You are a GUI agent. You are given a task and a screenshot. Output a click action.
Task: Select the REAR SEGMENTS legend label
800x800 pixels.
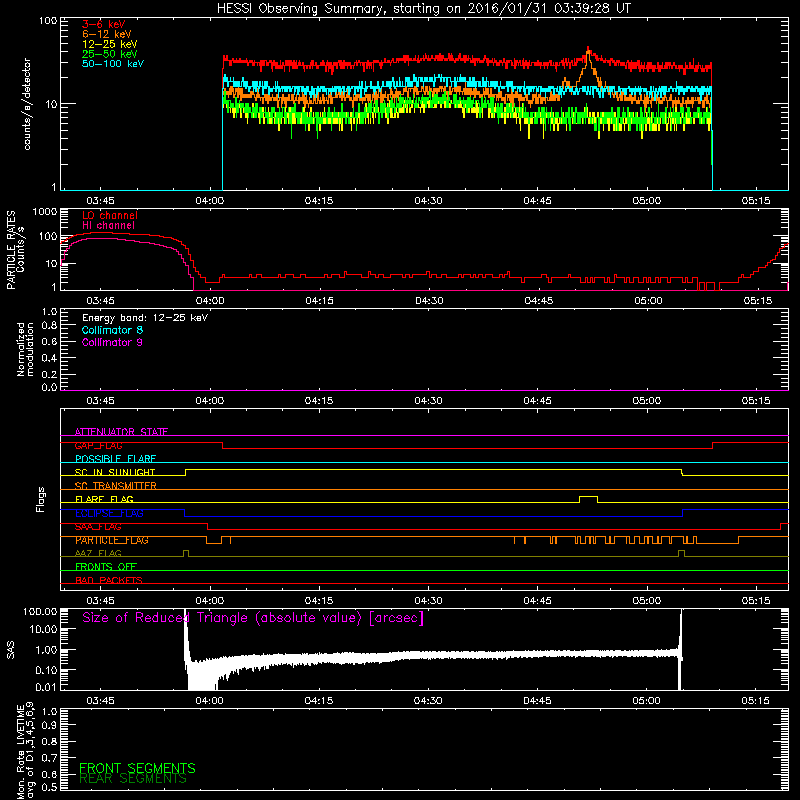click(x=133, y=779)
